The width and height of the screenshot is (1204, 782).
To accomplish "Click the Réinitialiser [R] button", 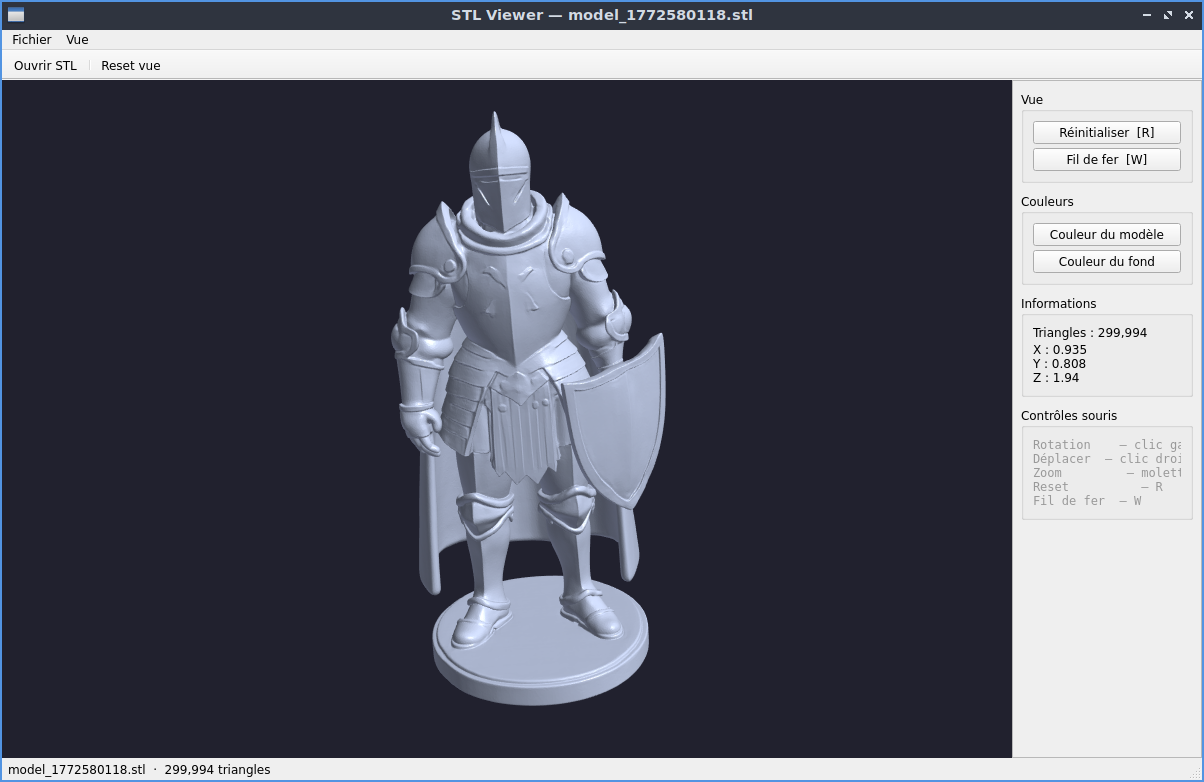I will (x=1107, y=132).
